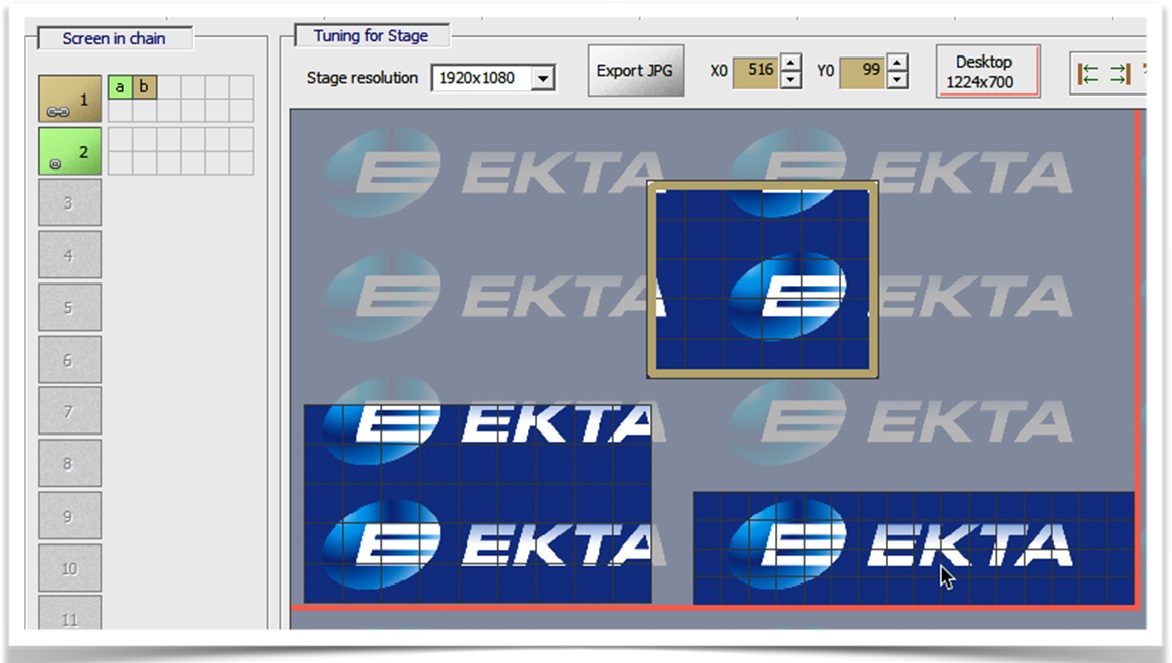Viewport: 1172px width, 663px height.
Task: Open the Screen in chain tab
Action: [114, 38]
